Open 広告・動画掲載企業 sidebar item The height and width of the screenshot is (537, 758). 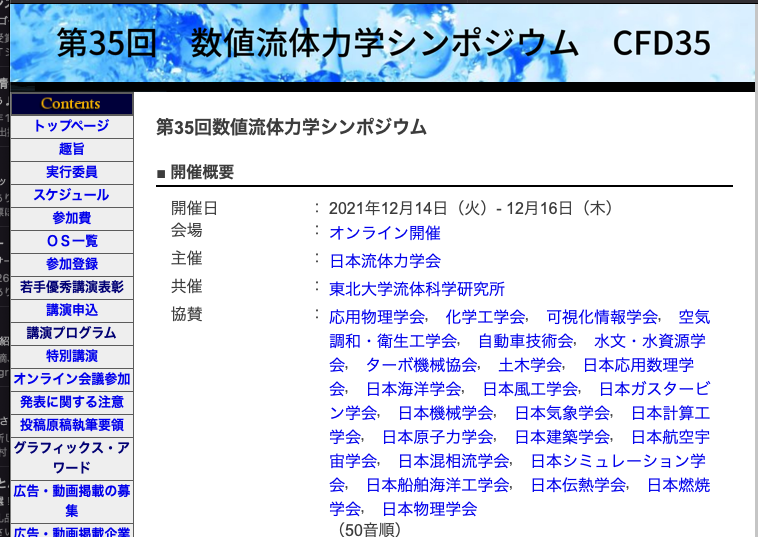72,532
